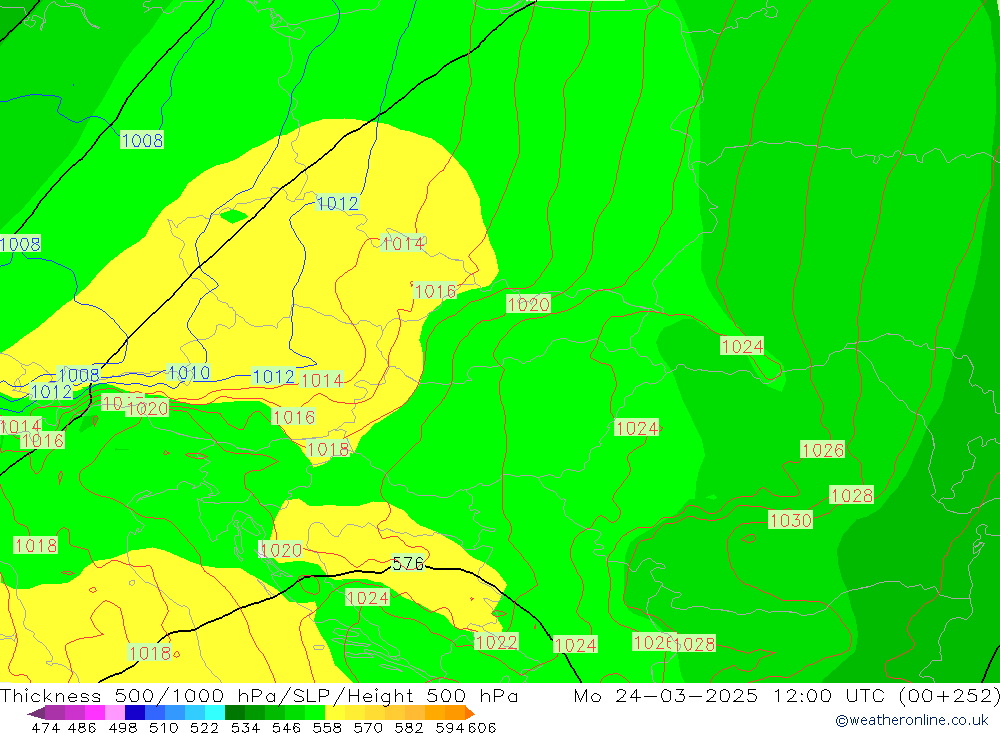
Task: Select the 1022 isobar label
Action: tap(496, 641)
